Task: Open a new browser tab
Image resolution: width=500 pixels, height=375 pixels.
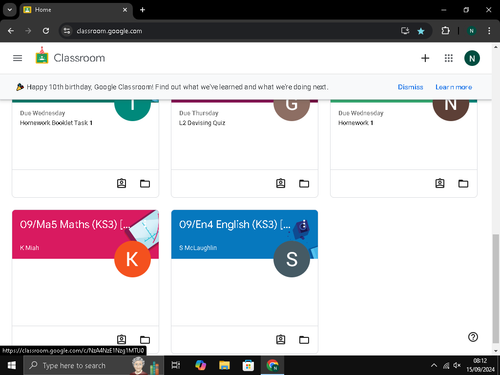Action: (x=142, y=10)
